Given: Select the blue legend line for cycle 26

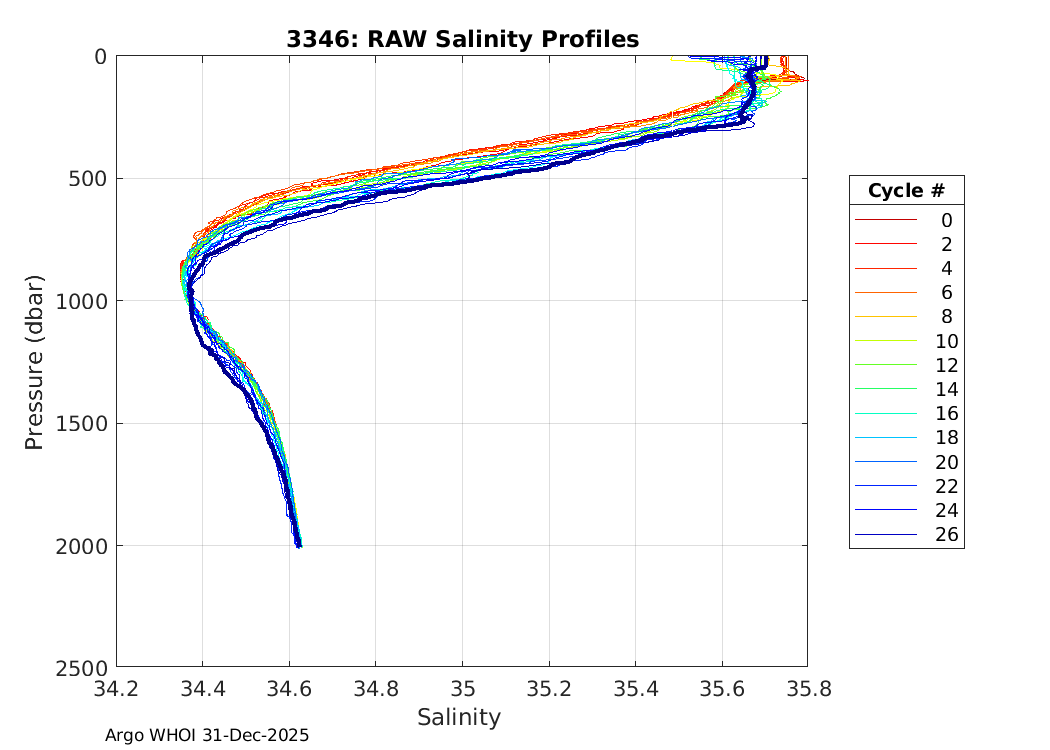Looking at the screenshot, I should [x=885, y=535].
